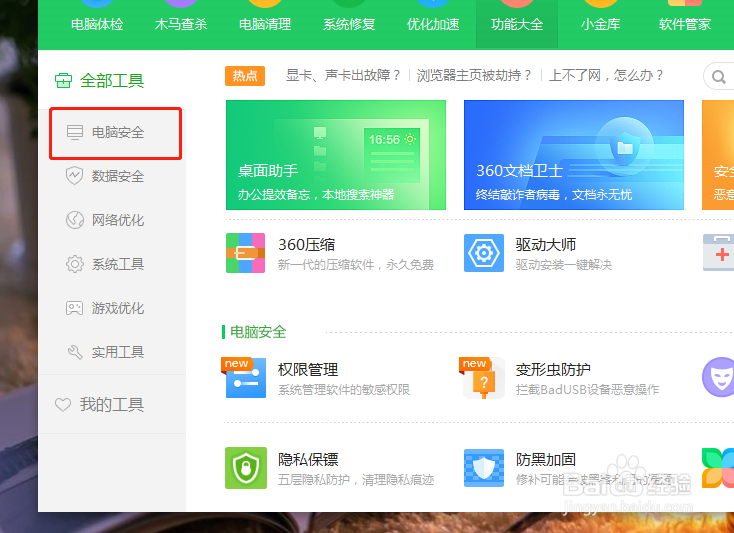The image size is (734, 533).
Task: Click the 变形虫防护 icon
Action: [x=482, y=377]
